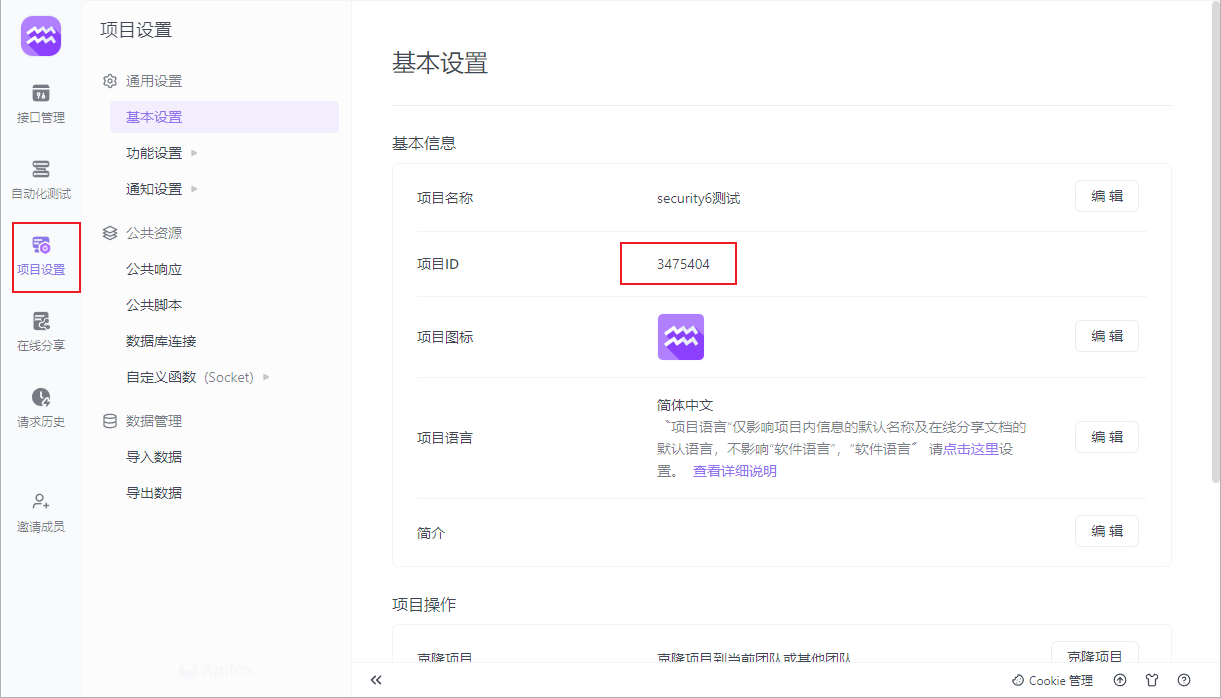Click the shirt theme icon

tap(1152, 680)
